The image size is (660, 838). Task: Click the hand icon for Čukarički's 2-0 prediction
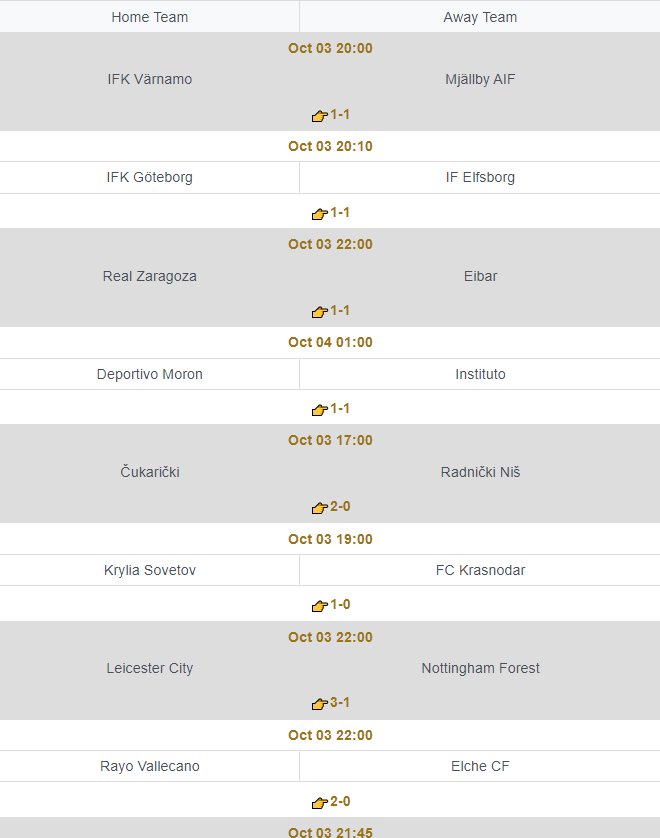320,508
